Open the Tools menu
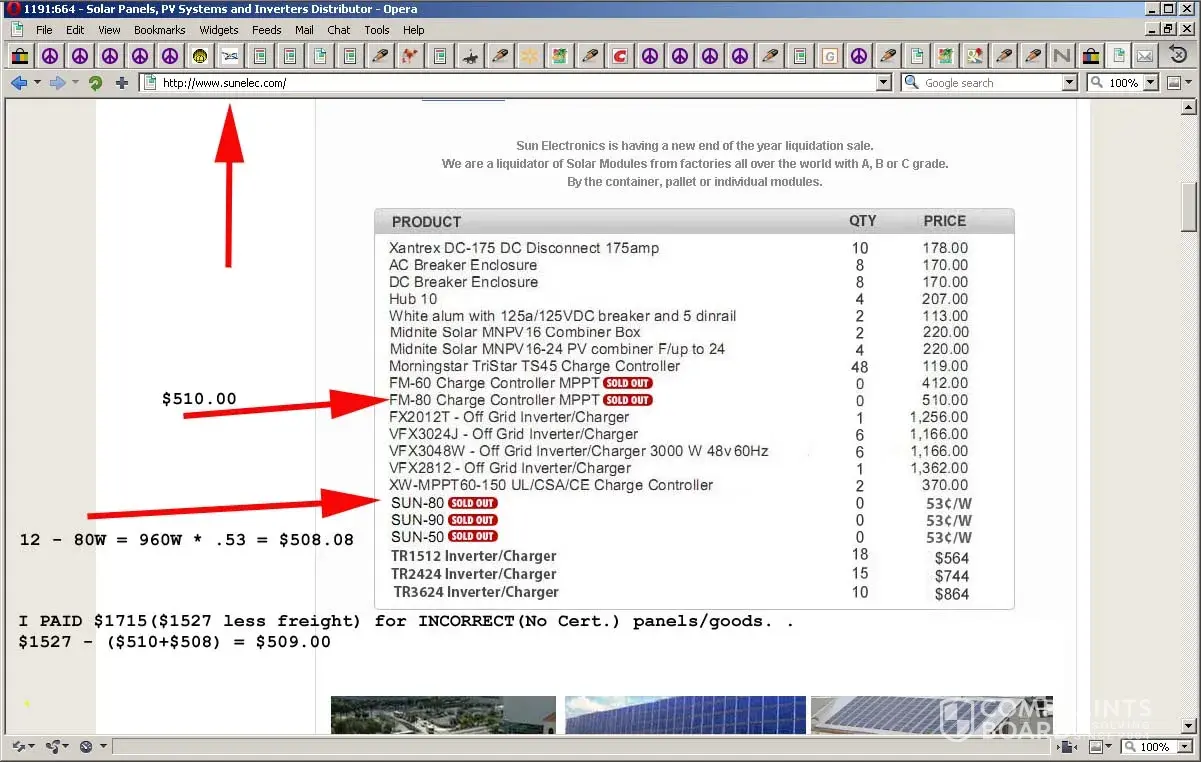 pyautogui.click(x=376, y=30)
